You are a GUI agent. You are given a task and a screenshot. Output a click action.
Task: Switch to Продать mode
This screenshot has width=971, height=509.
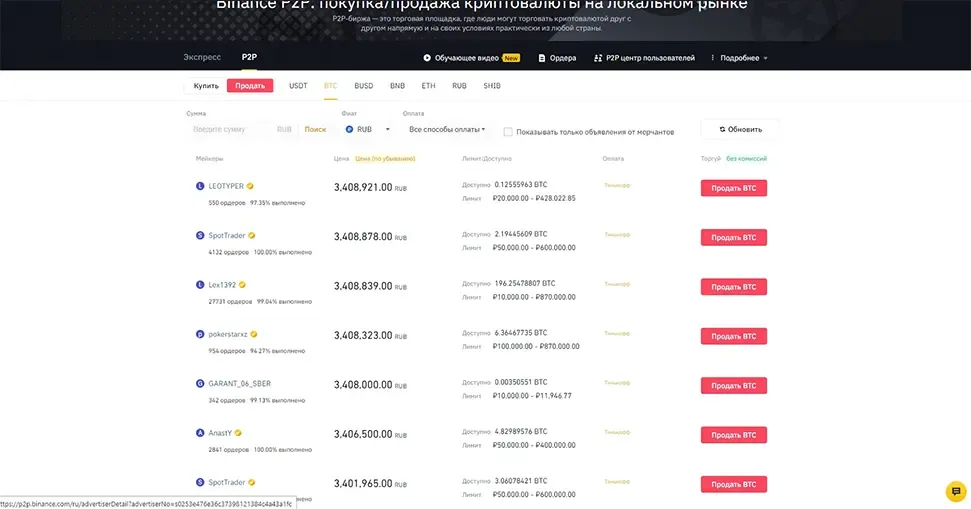click(x=250, y=86)
